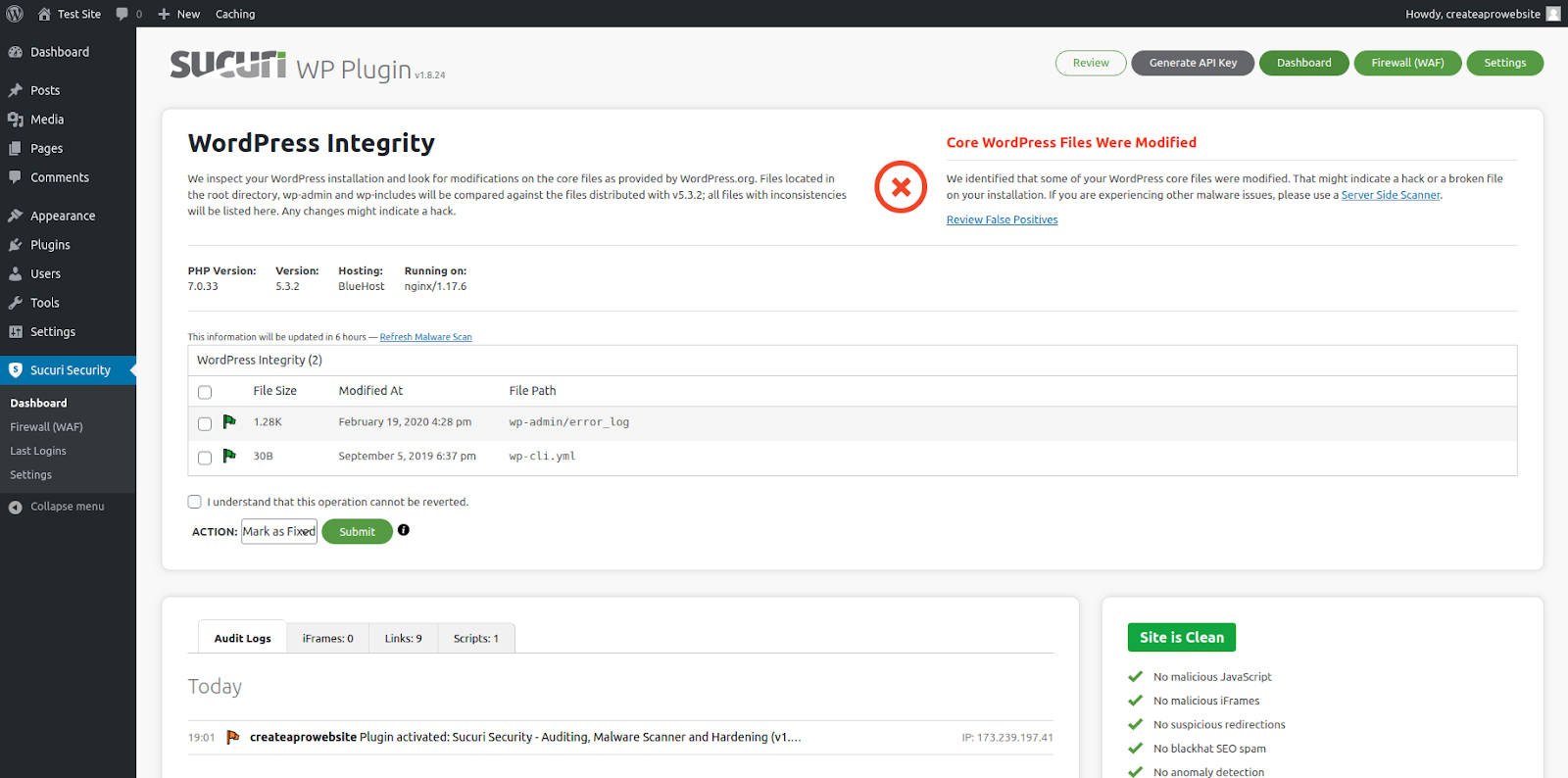Click the Media icon in sidebar
The height and width of the screenshot is (778, 1568).
coord(16,120)
